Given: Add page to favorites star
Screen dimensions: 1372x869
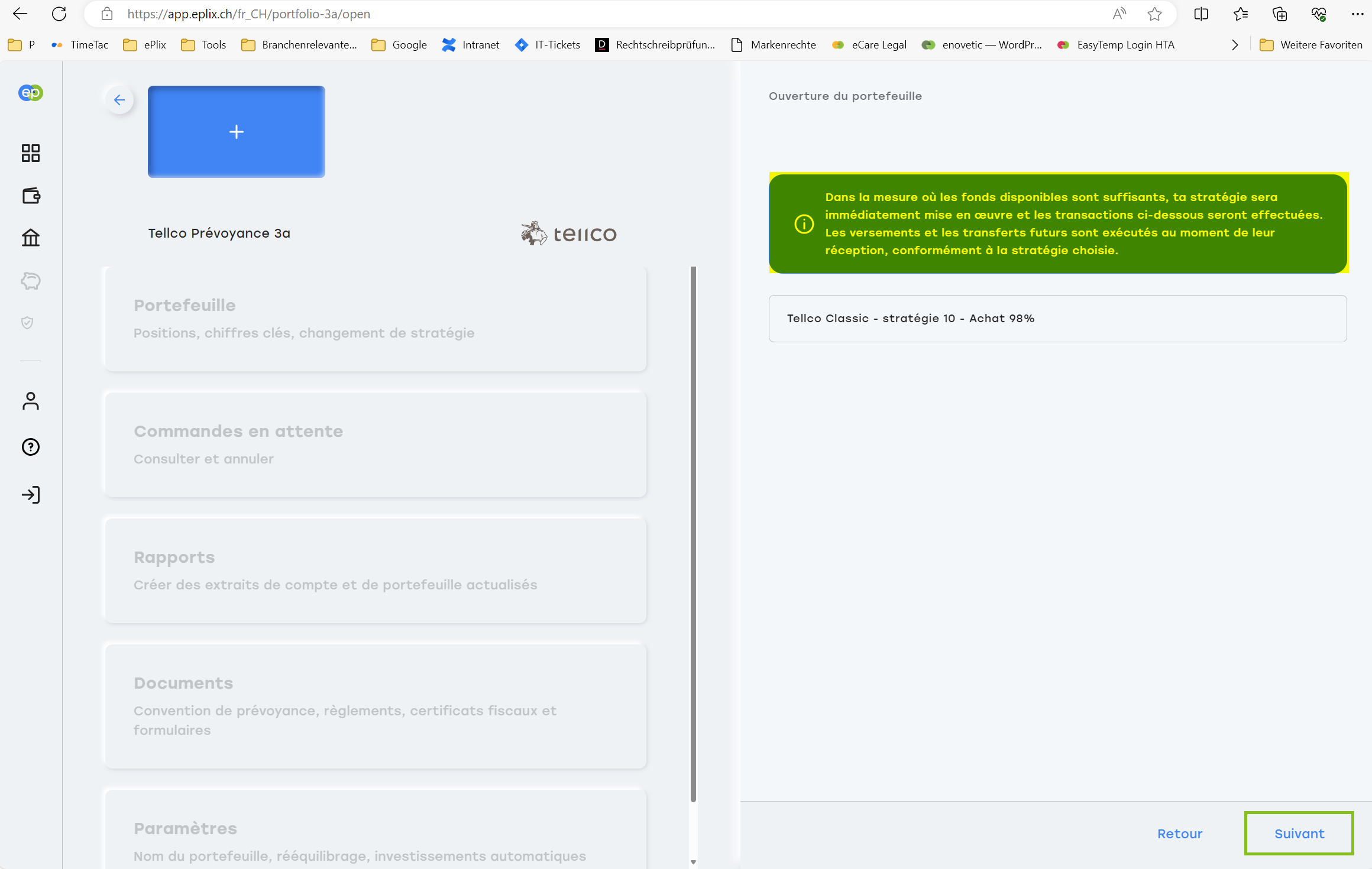Looking at the screenshot, I should [x=1154, y=14].
